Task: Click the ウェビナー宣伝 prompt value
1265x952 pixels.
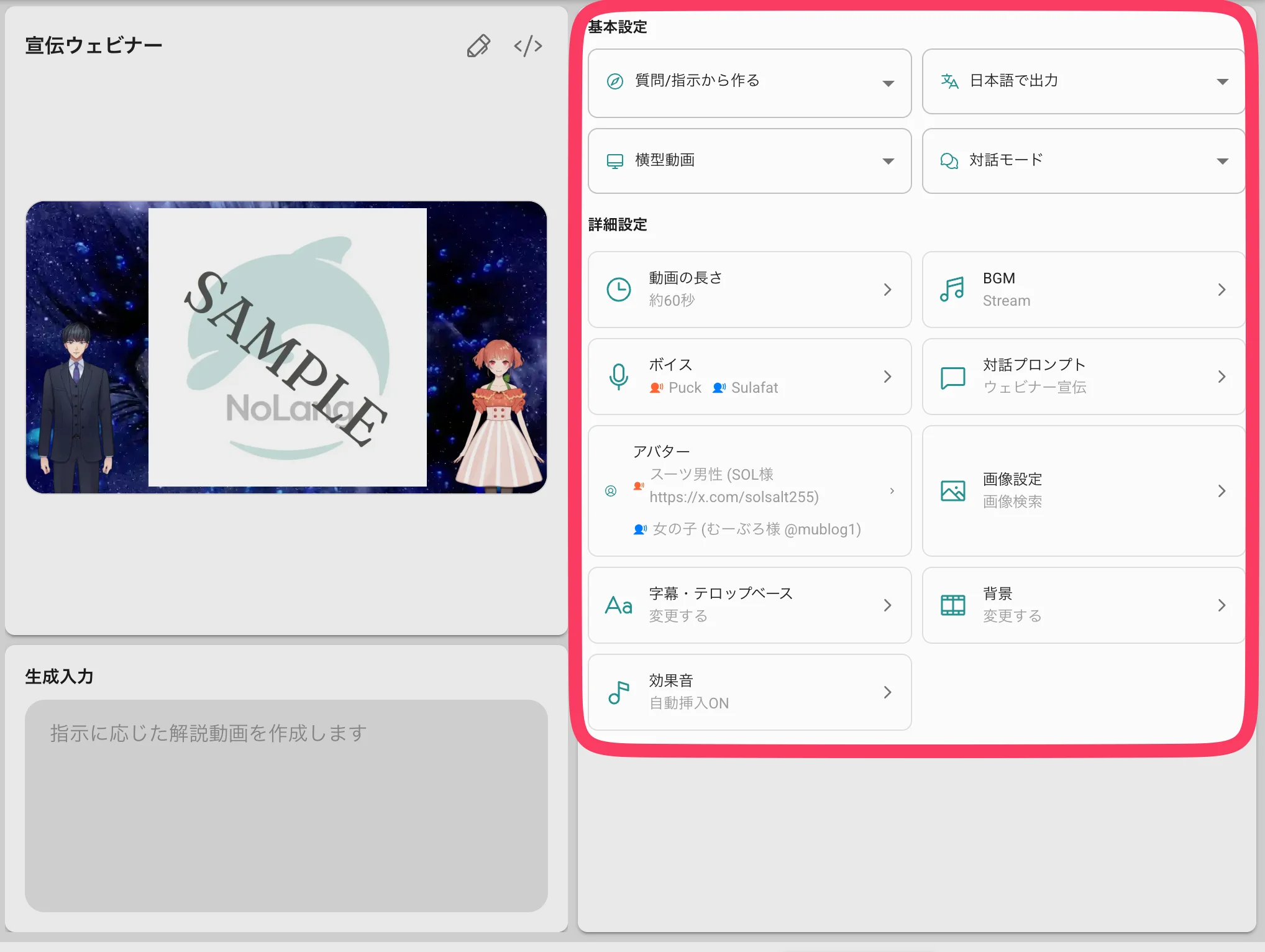Action: coord(1034,388)
